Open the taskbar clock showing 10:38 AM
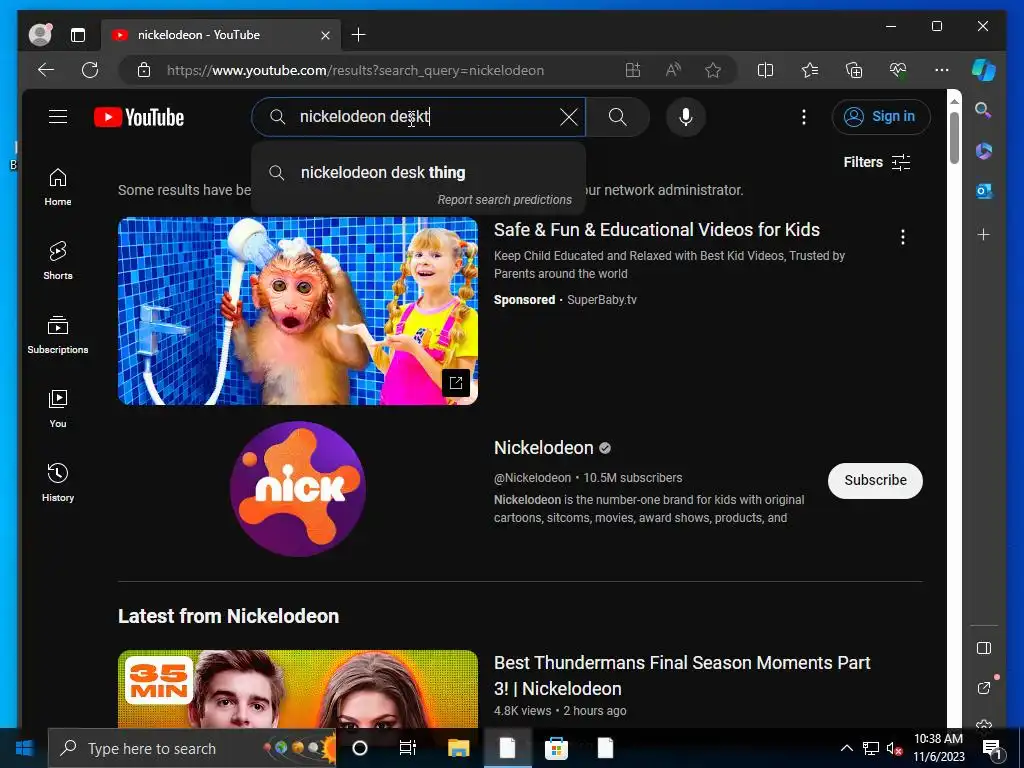1024x768 pixels. pyautogui.click(x=938, y=748)
